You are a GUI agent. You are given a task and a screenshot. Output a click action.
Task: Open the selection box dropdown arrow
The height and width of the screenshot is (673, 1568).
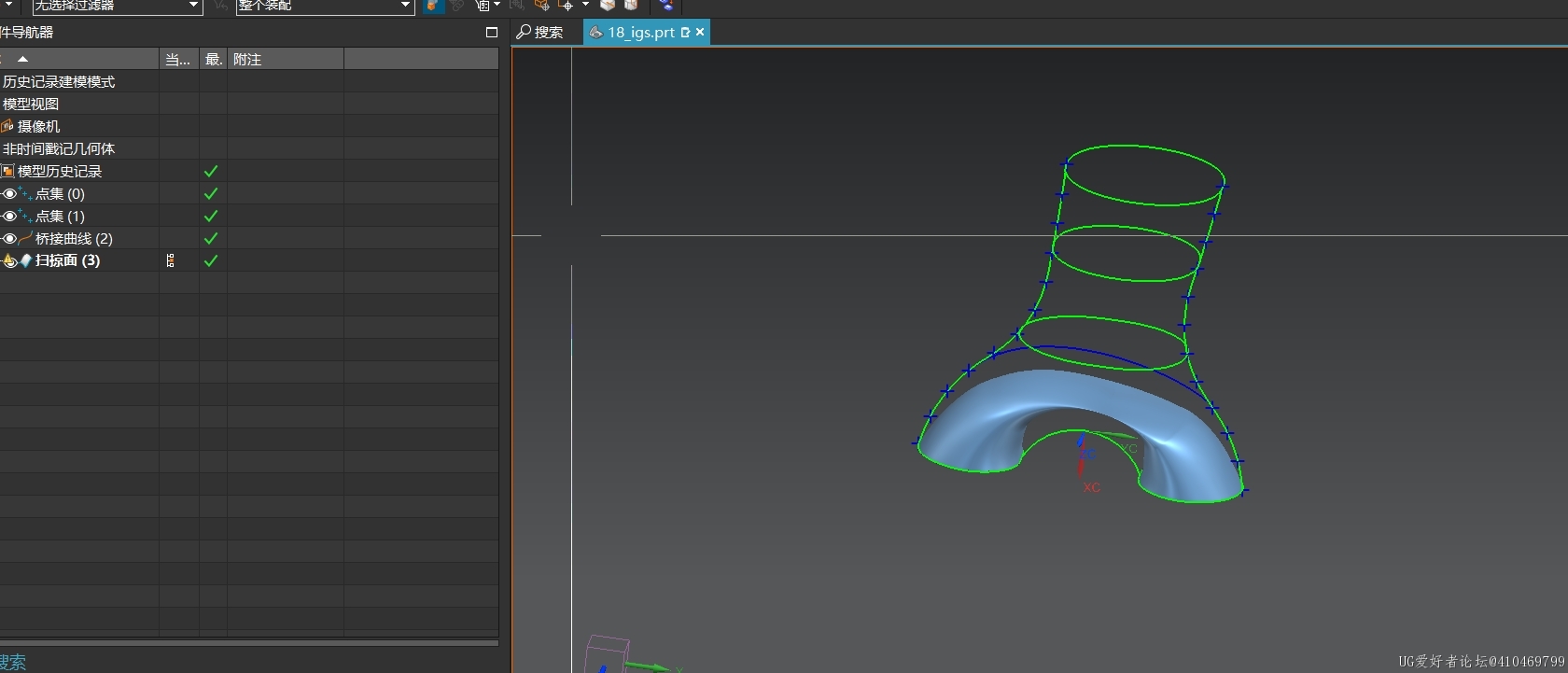coord(497,5)
